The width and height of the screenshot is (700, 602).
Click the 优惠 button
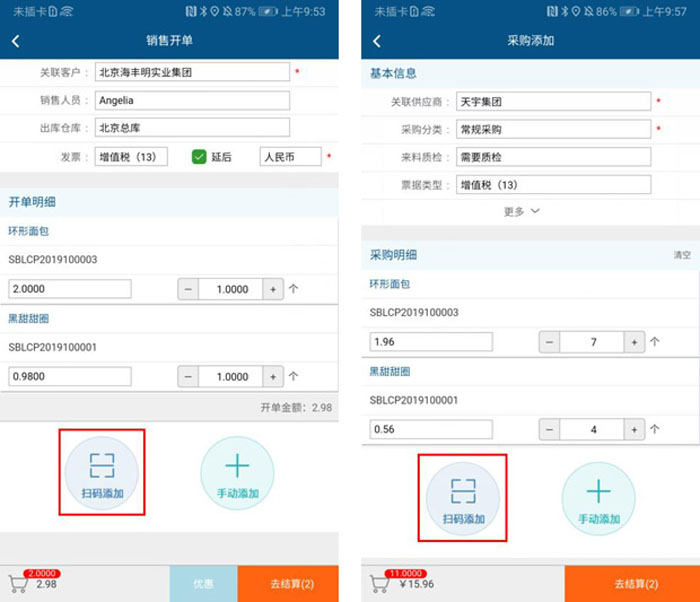(x=203, y=584)
